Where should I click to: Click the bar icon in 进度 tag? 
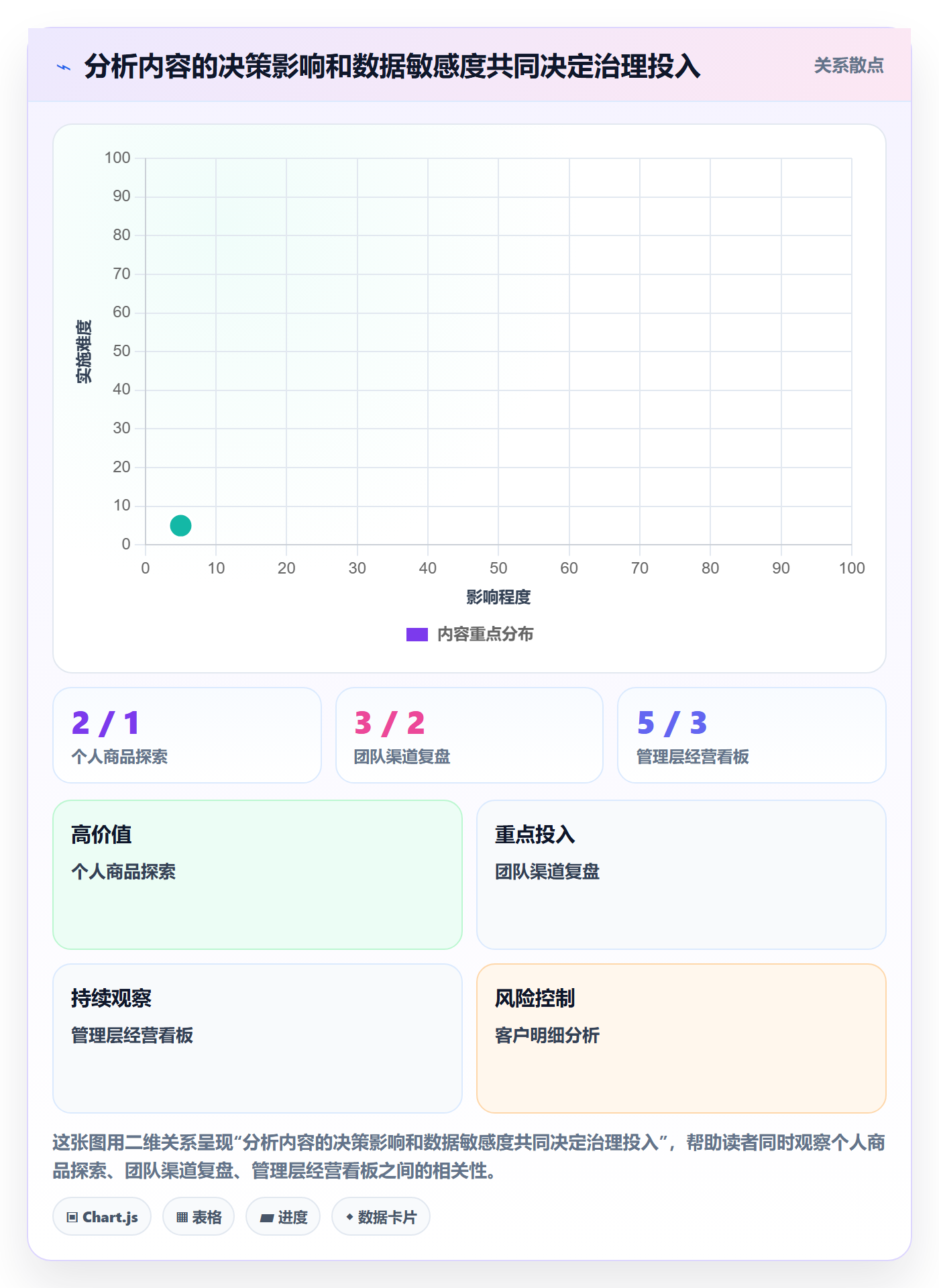coord(266,1218)
